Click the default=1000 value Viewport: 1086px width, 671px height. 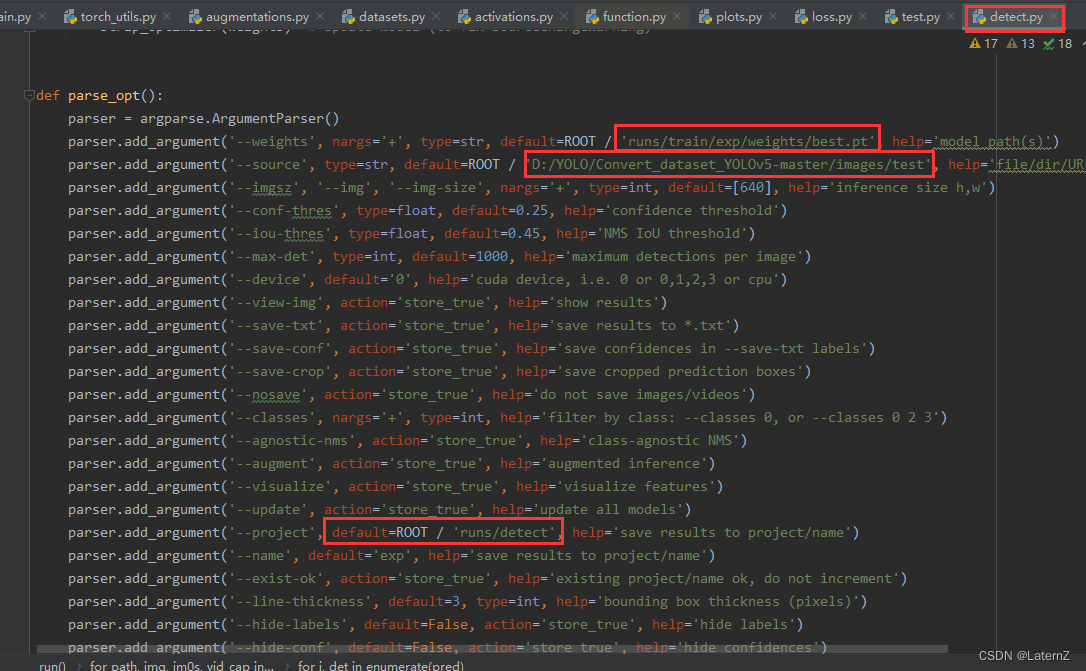[460, 256]
